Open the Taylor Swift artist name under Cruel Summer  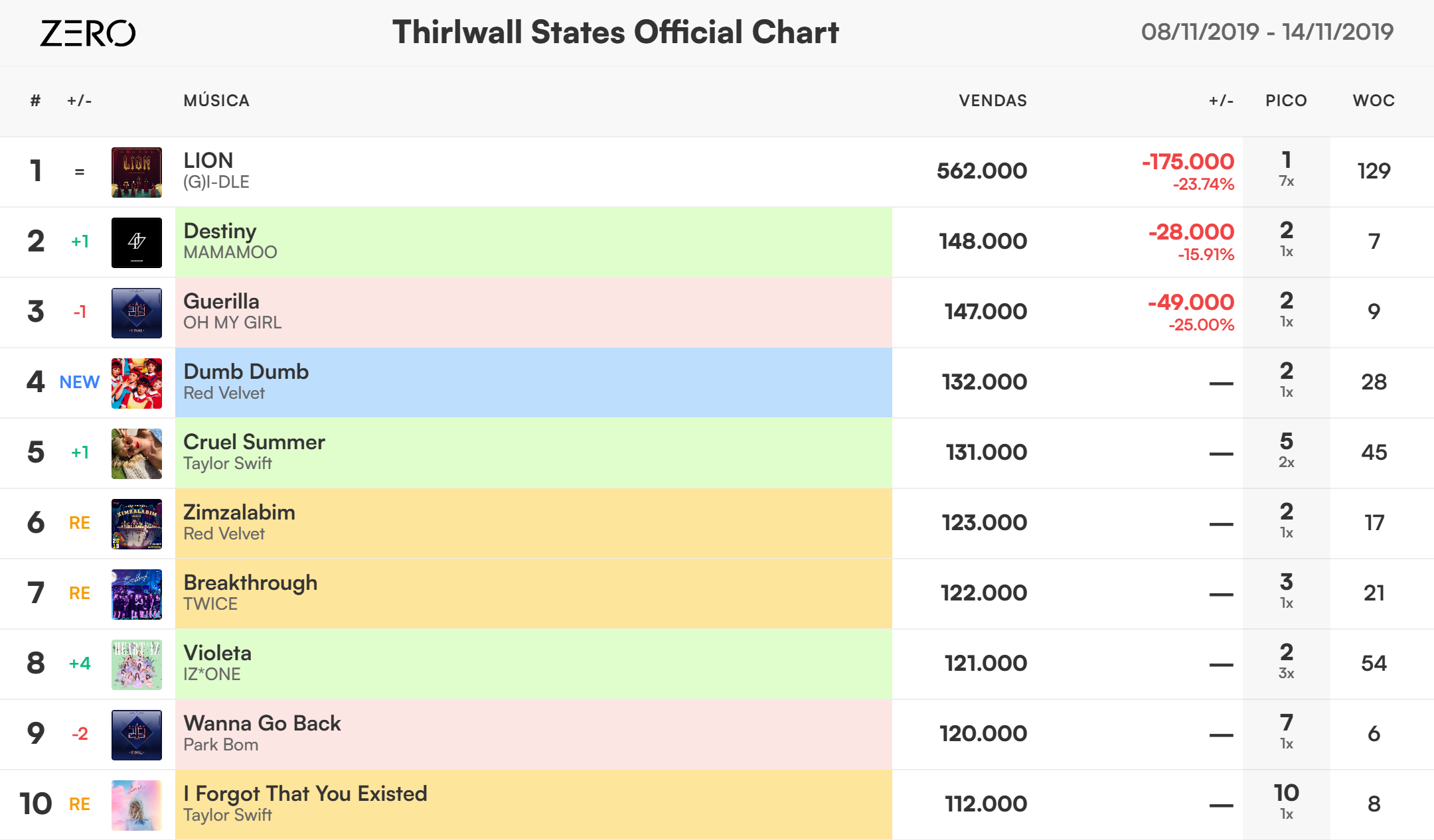(x=227, y=463)
